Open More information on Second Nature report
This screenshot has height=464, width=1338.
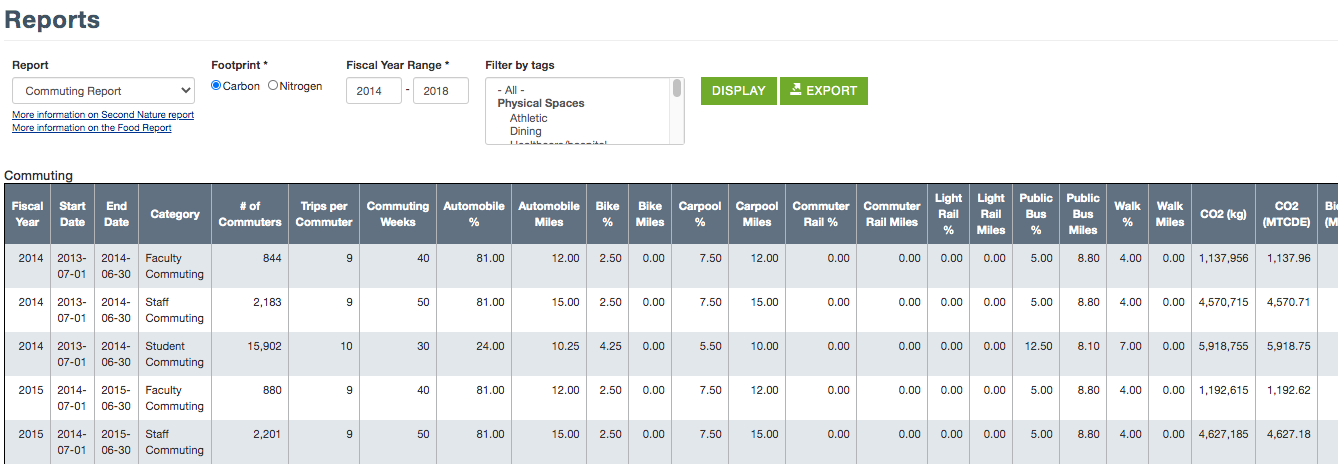click(x=103, y=115)
